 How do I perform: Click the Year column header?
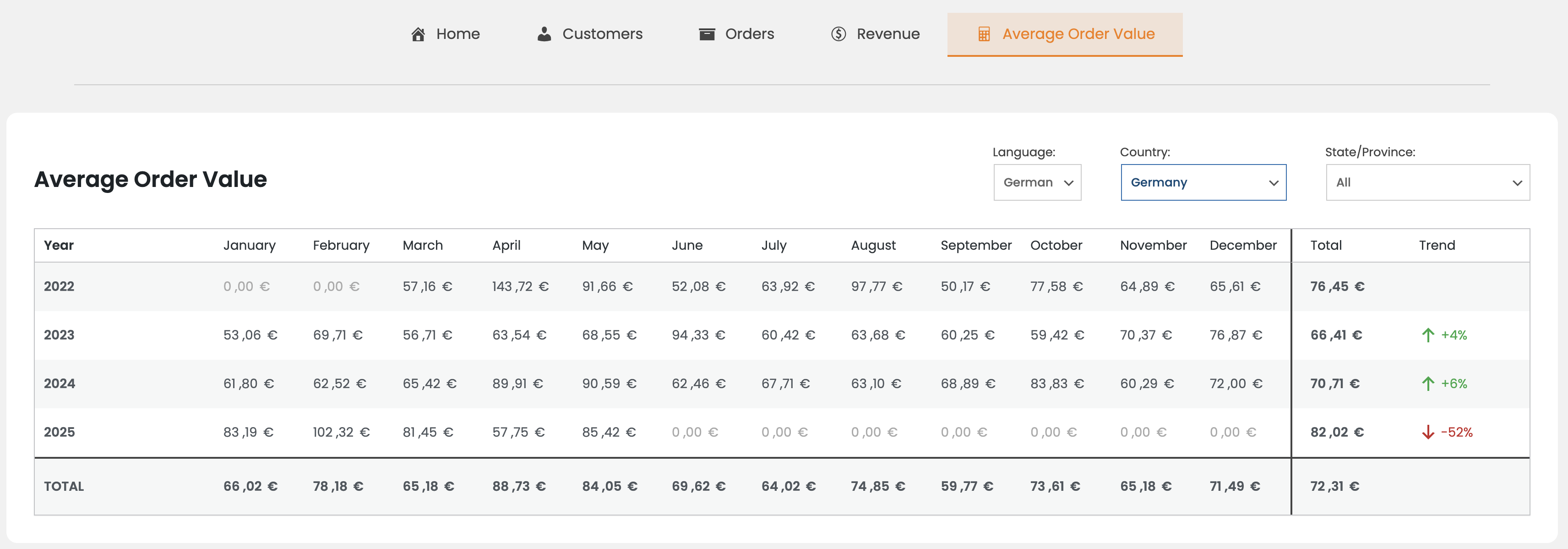pyautogui.click(x=59, y=246)
